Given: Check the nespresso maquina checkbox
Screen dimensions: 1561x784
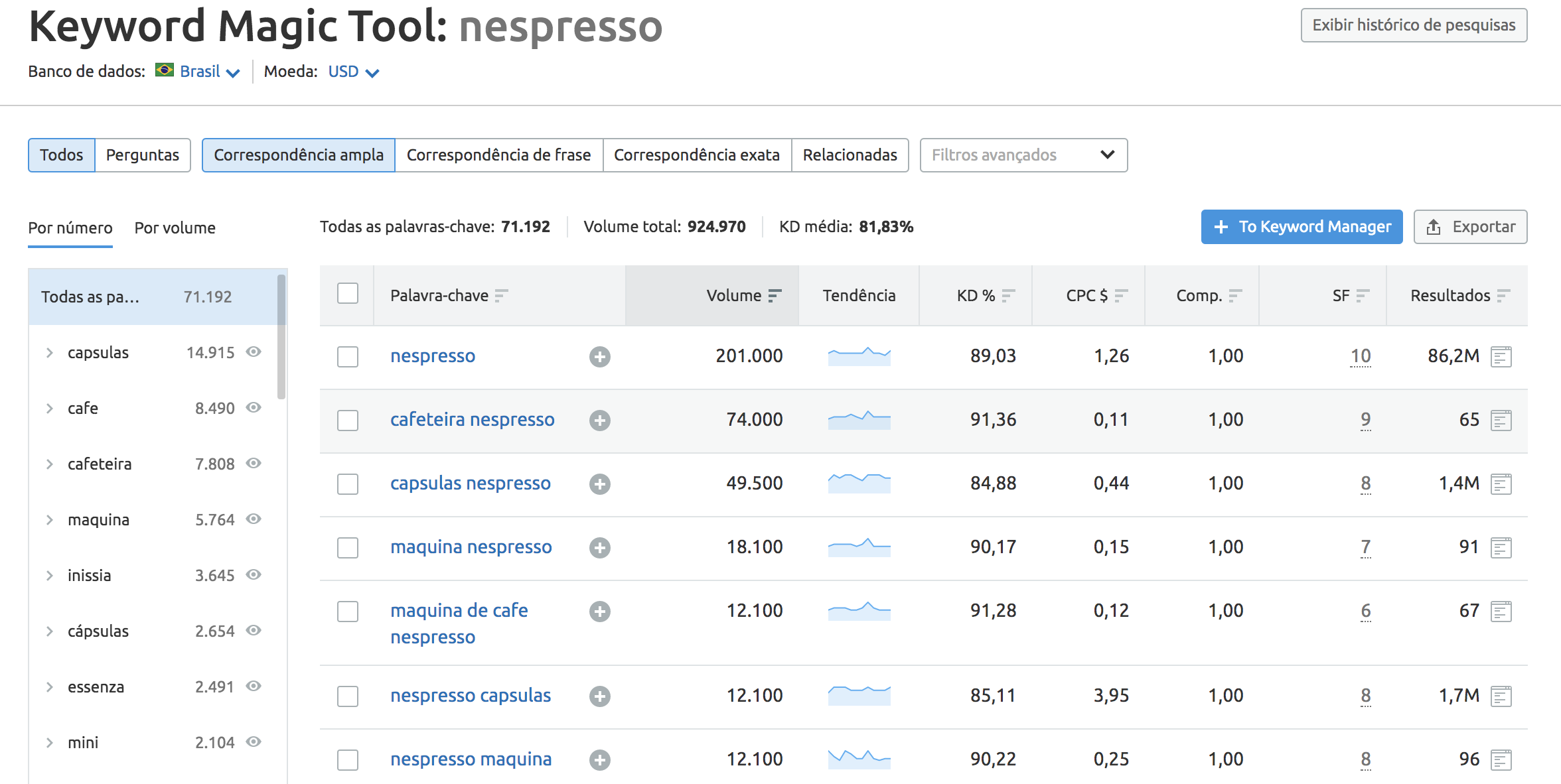Looking at the screenshot, I should point(348,760).
